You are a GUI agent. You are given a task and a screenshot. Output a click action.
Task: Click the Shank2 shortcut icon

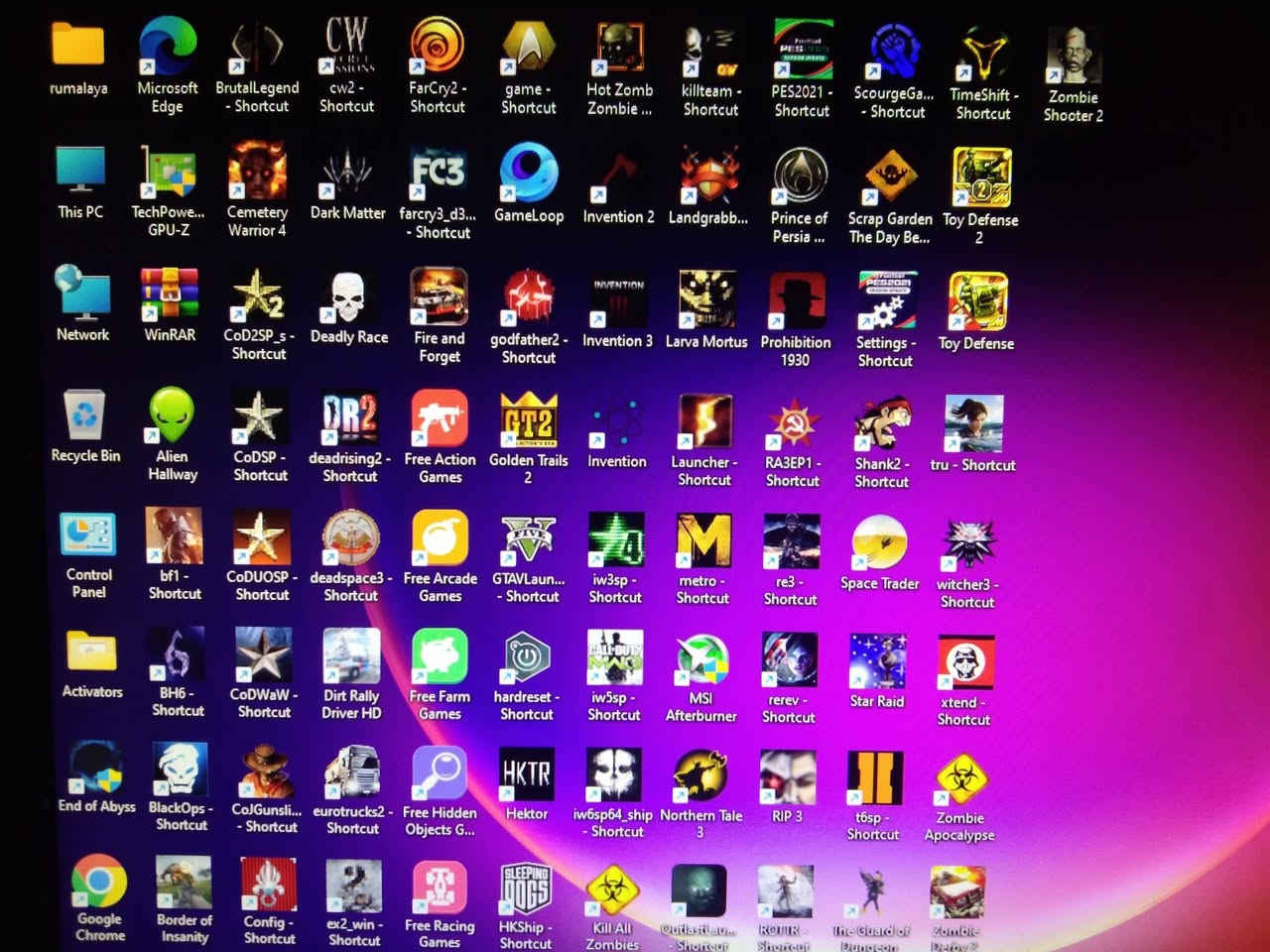882,424
